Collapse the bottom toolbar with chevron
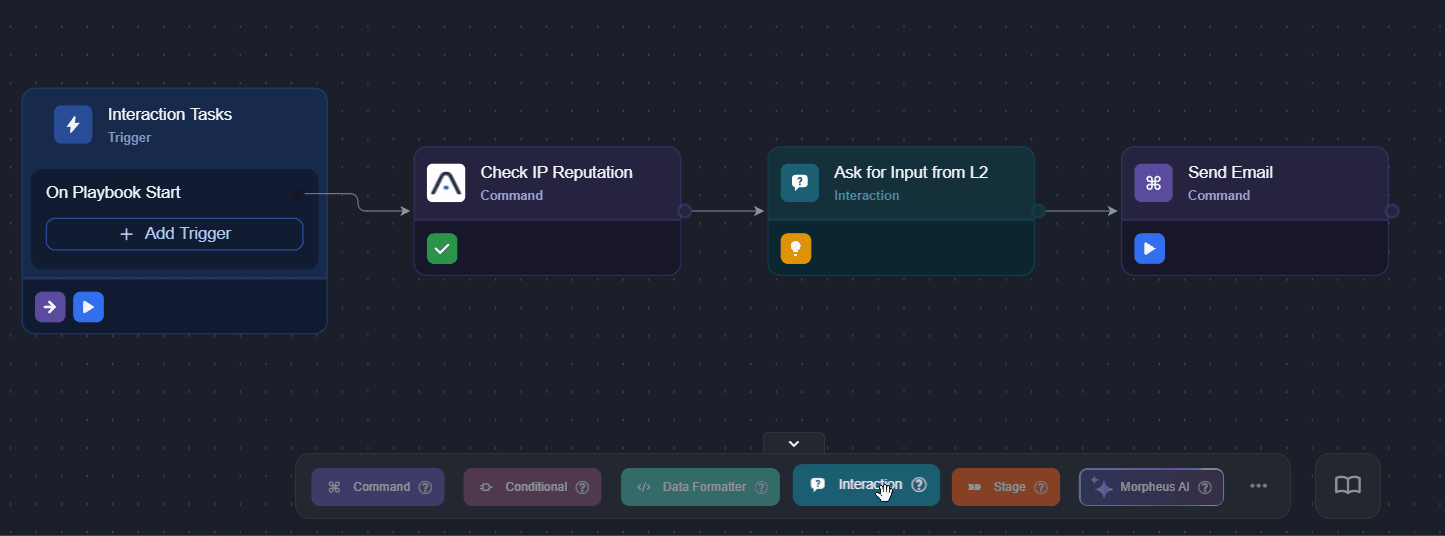 tap(794, 443)
